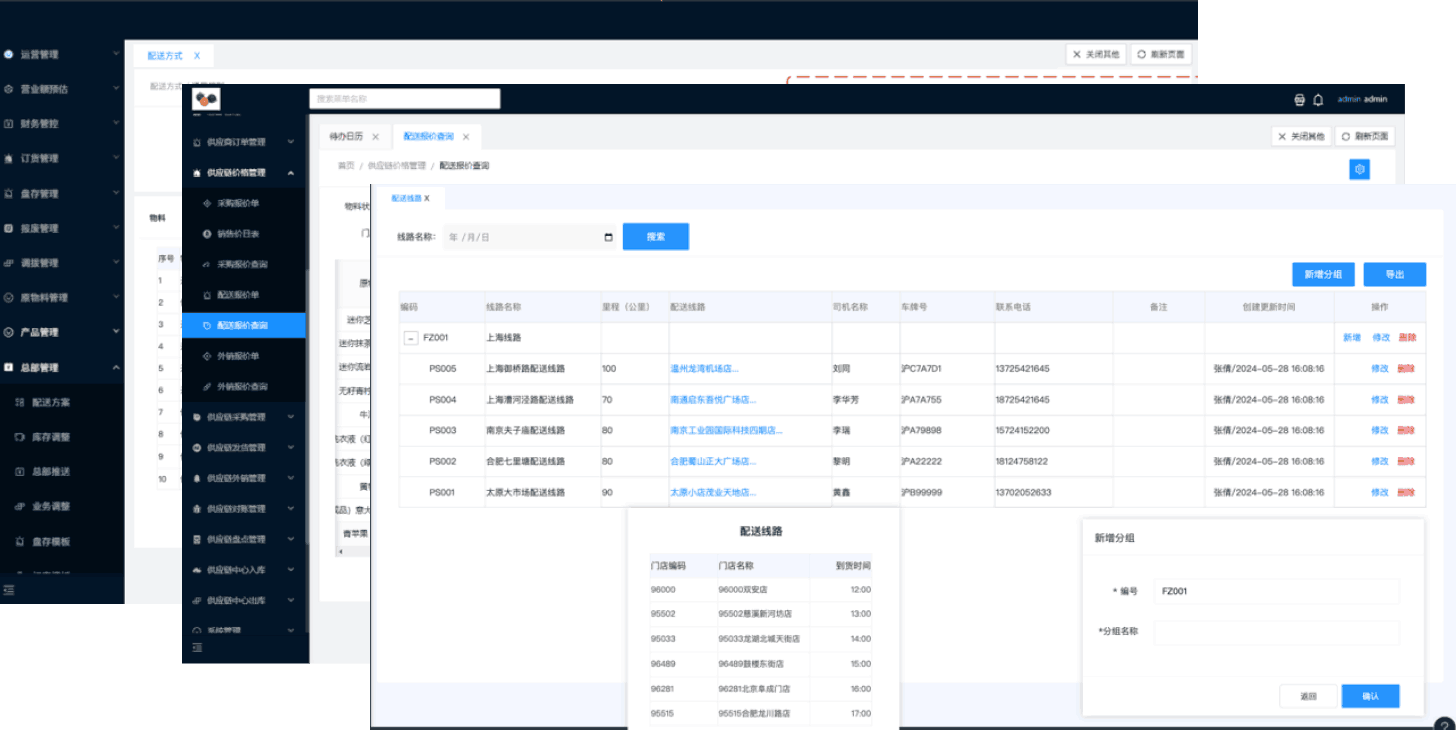Click the 刷新页面 refresh button in front window
This screenshot has width=1456, height=730.
point(1366,137)
